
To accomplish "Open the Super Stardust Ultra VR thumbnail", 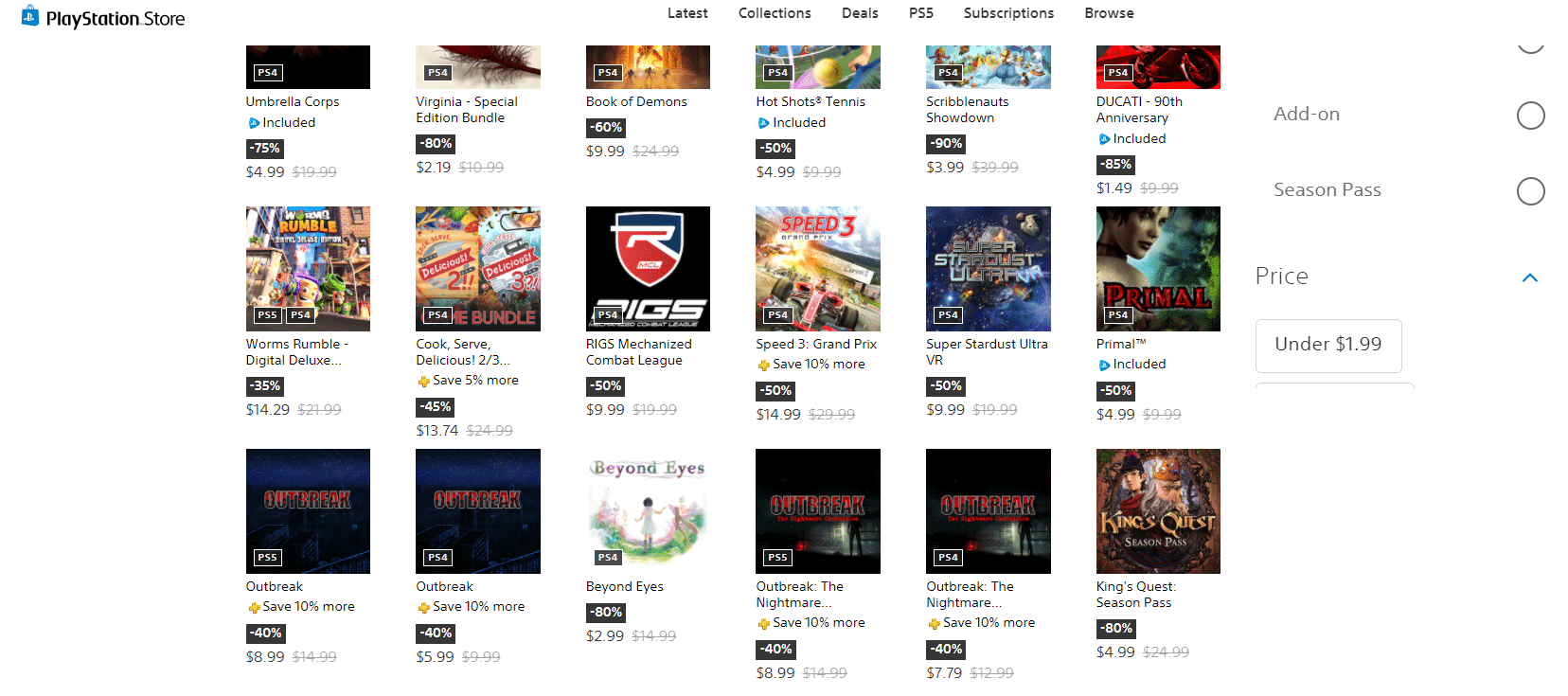I will click(989, 269).
